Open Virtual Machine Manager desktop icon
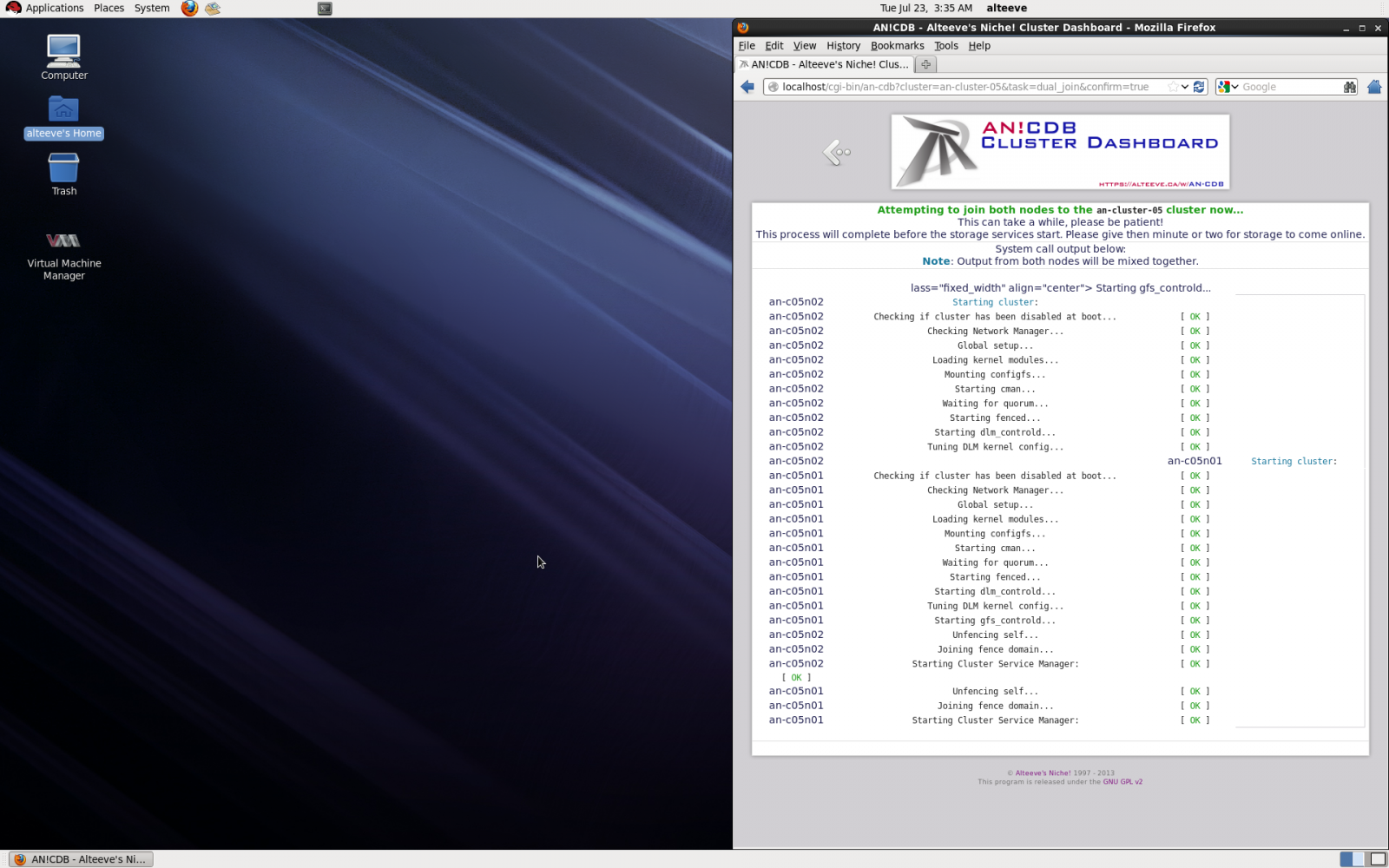This screenshot has height=868, width=1389. [x=63, y=253]
